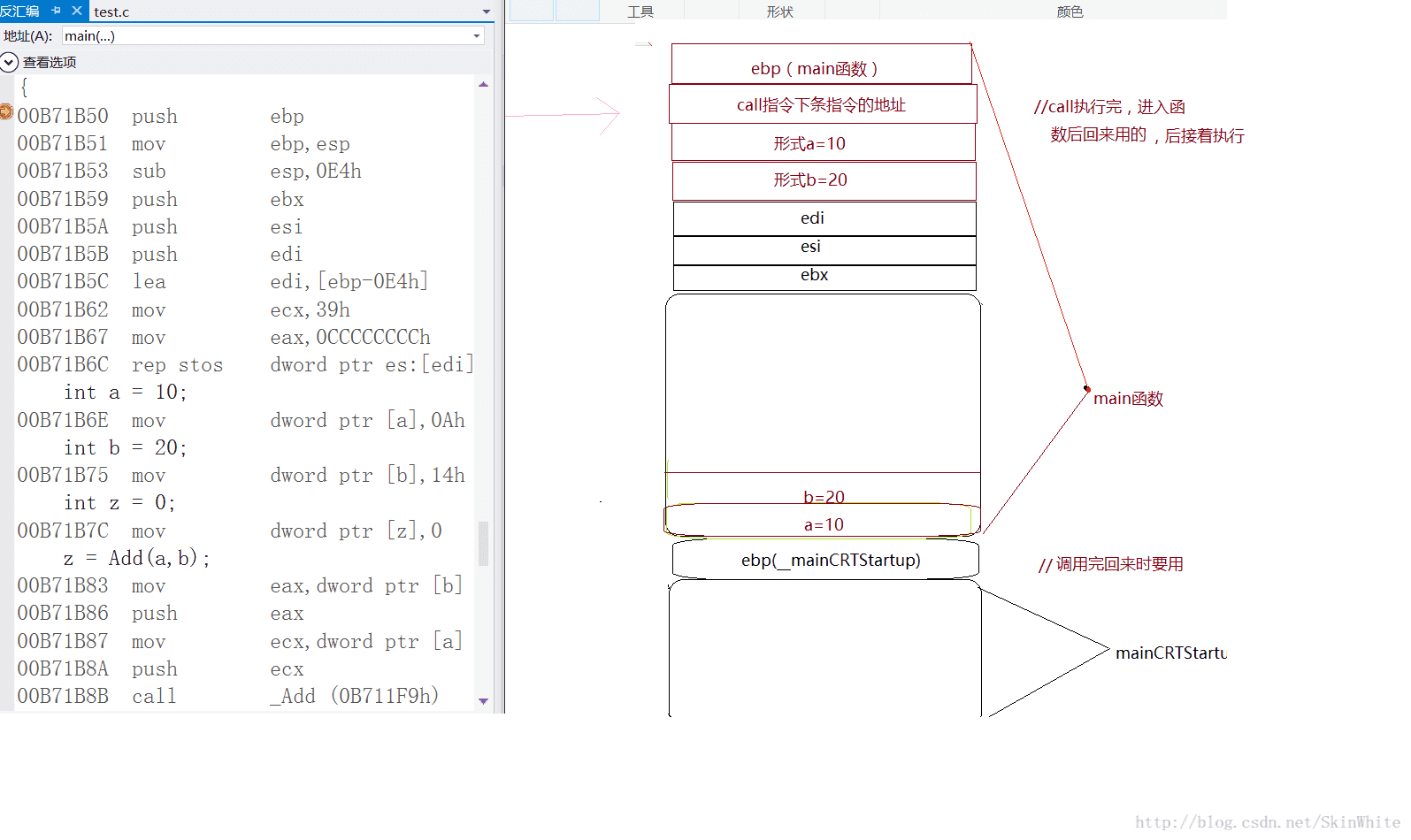Click the 形状 group label
1411x840 pixels.
pos(780,11)
